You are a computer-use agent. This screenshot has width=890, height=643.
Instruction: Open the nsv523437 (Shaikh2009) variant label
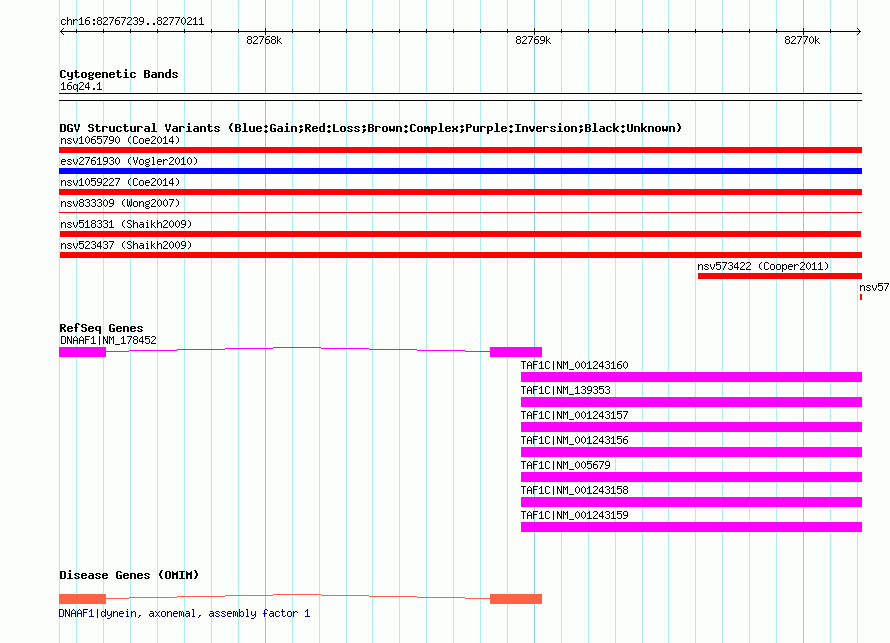126,245
